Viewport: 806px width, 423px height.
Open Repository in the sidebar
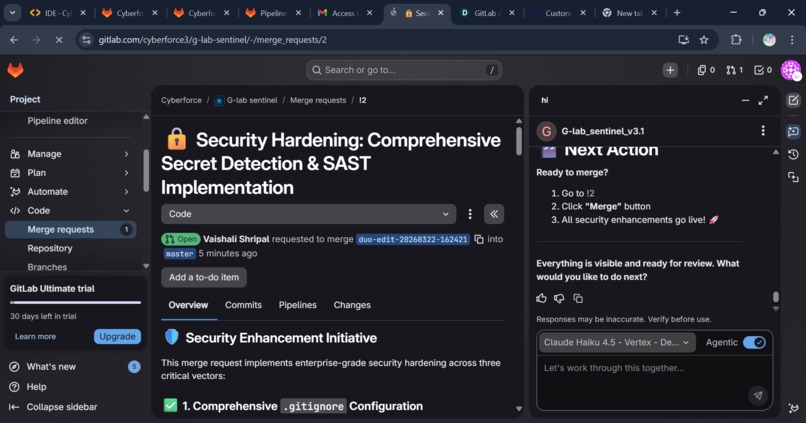click(x=50, y=248)
